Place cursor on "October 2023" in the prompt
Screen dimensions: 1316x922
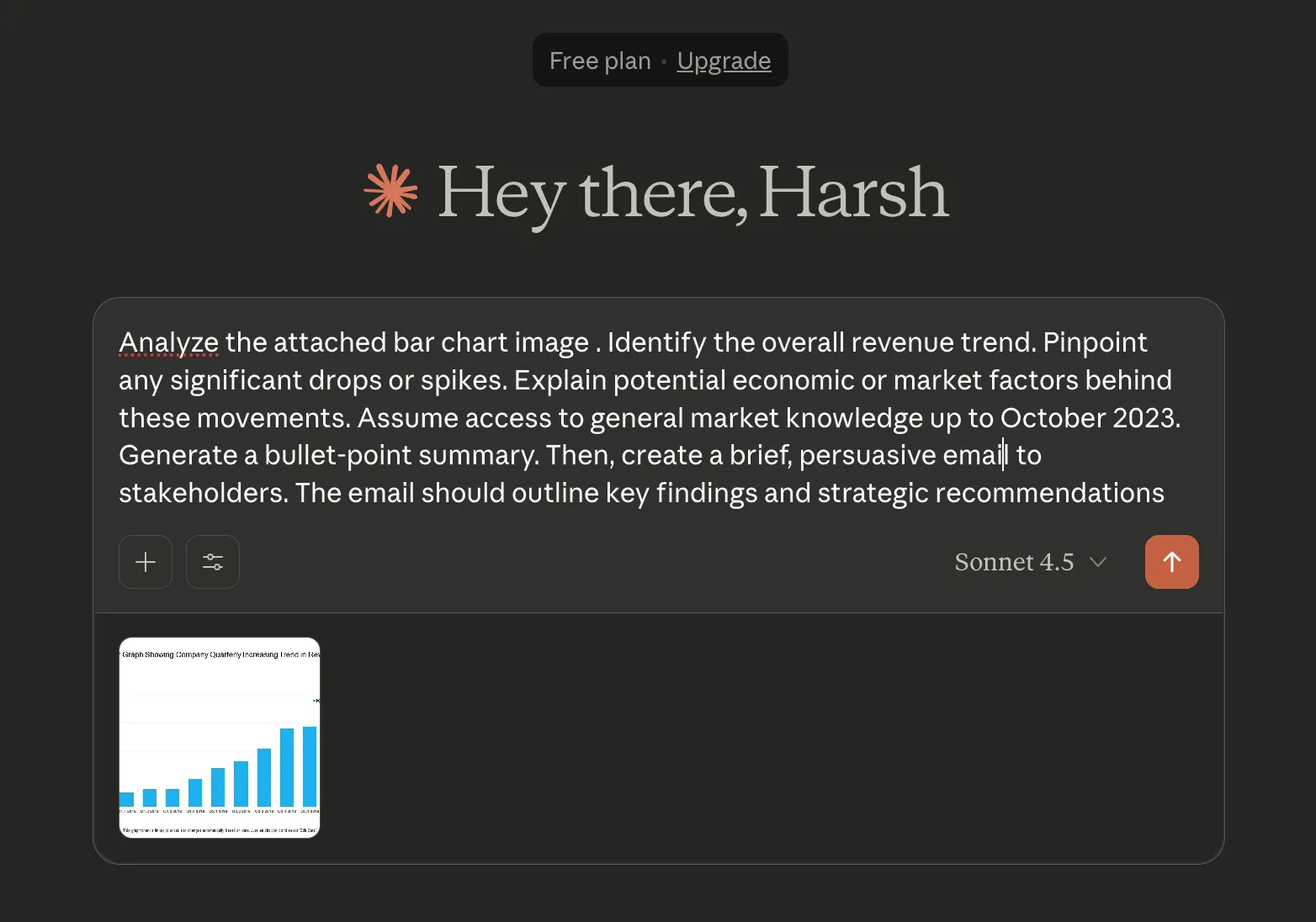pyautogui.click(x=1089, y=418)
